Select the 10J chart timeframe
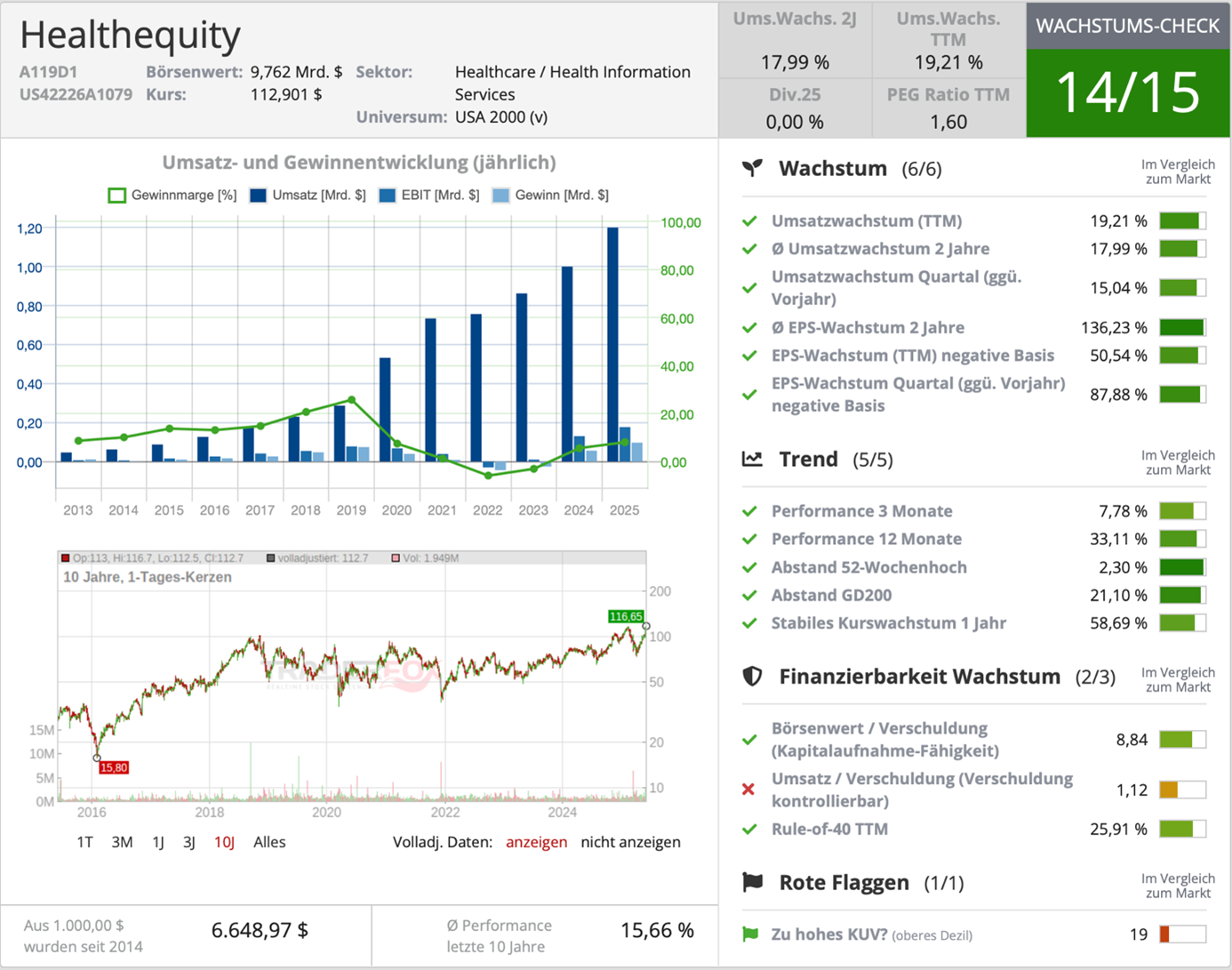 tap(224, 842)
